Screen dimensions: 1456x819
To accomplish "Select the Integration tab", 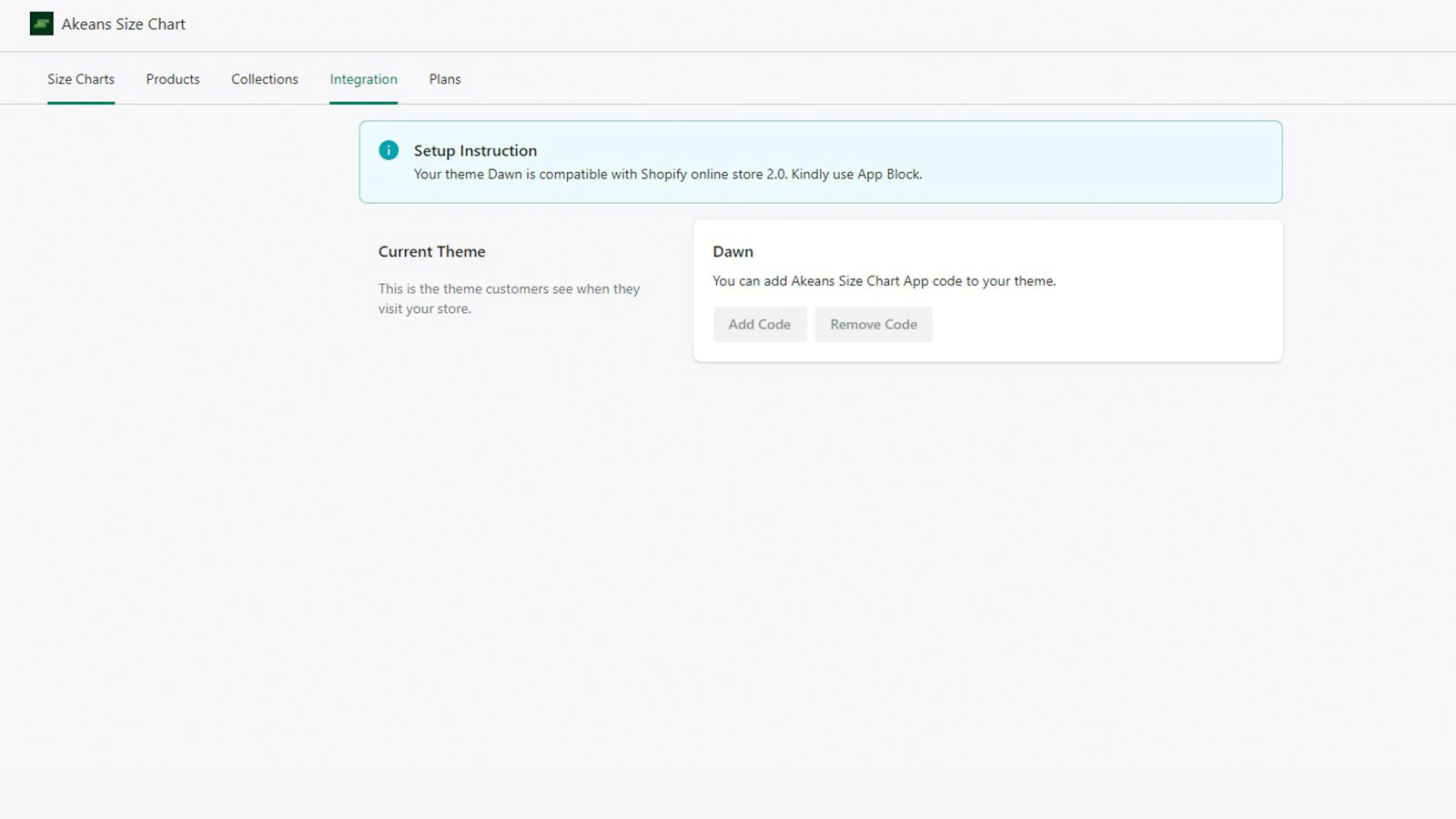I will [x=363, y=79].
